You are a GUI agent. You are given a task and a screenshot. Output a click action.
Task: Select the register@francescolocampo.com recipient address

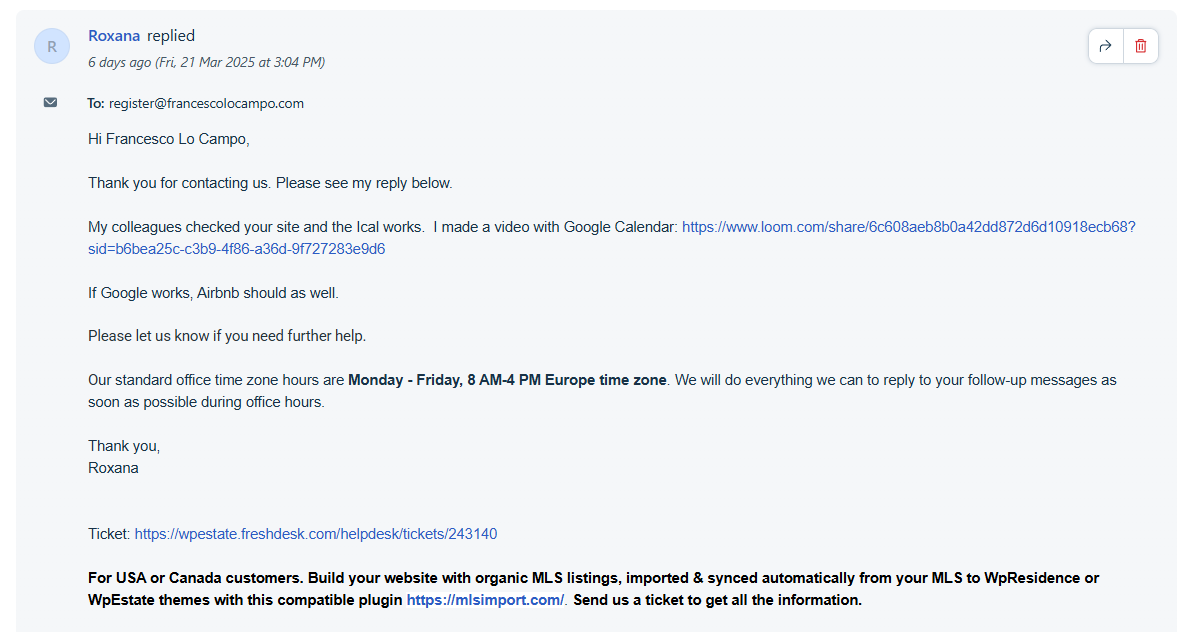206,103
